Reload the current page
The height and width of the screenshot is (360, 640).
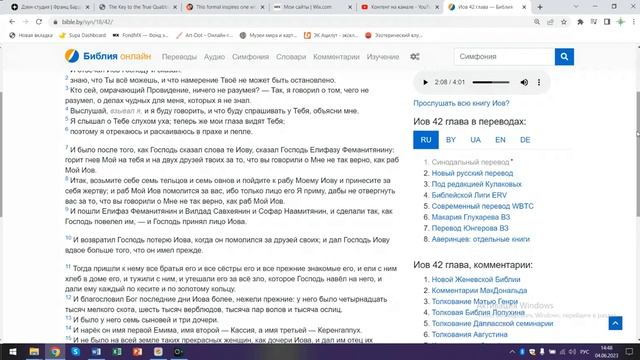click(39, 22)
